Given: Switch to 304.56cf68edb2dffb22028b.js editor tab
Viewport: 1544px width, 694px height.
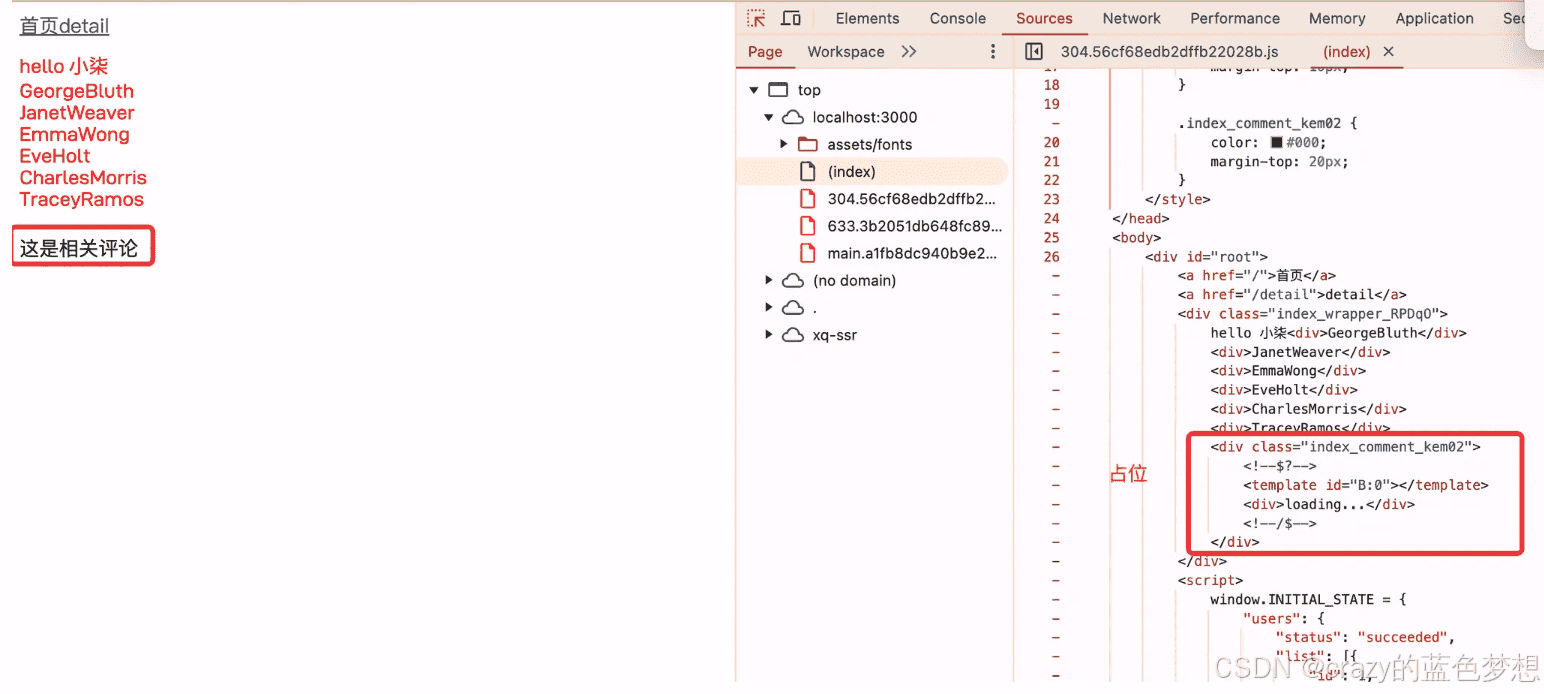Looking at the screenshot, I should [1169, 52].
